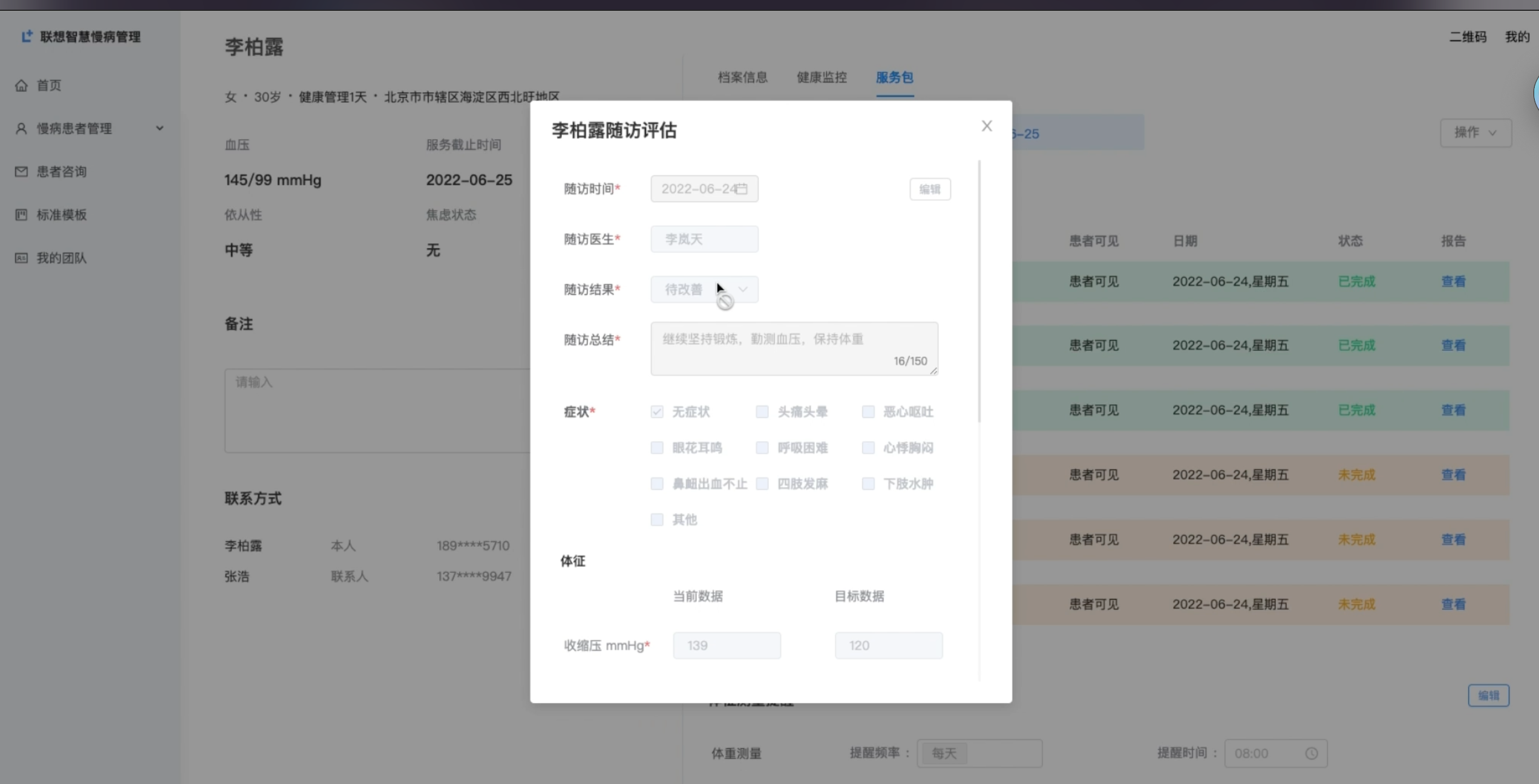This screenshot has height=784, width=1539.
Task: Open the 提醒频率 dropdown showing 每天
Action: tap(979, 754)
